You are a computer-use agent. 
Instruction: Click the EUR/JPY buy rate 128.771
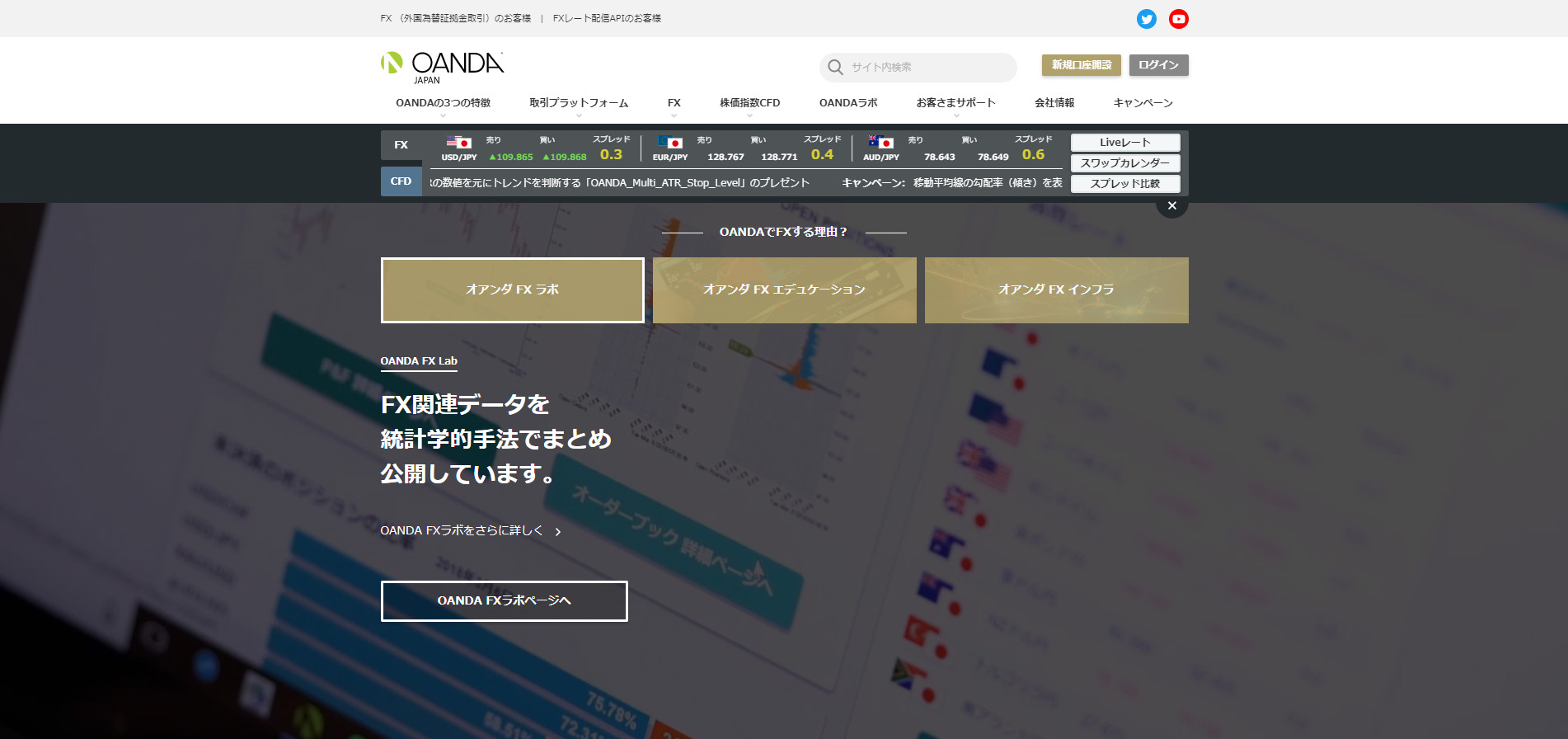[x=779, y=157]
